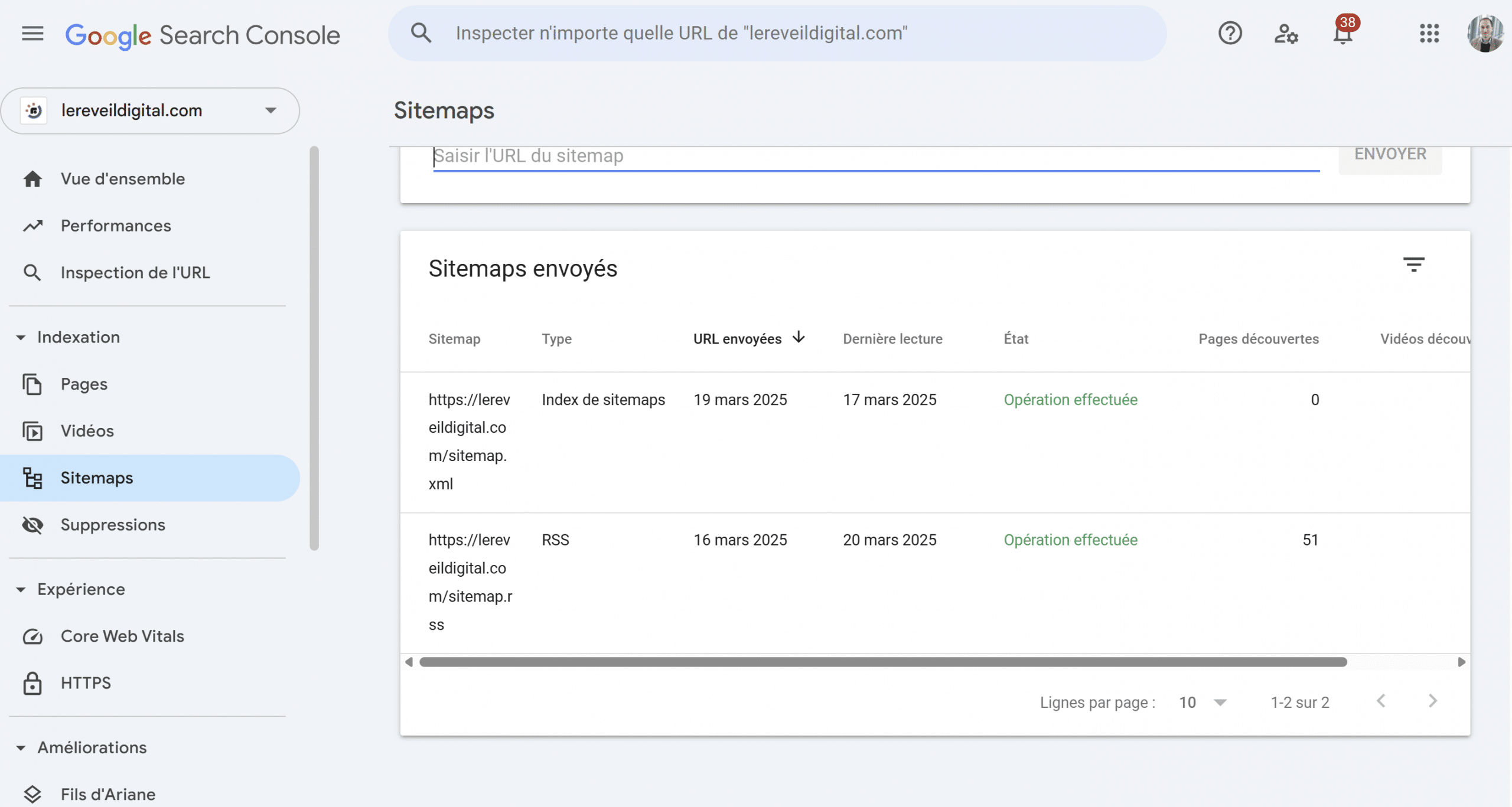1512x807 pixels.
Task: Select the home icon next to Vue d'ensemble
Action: click(32, 178)
